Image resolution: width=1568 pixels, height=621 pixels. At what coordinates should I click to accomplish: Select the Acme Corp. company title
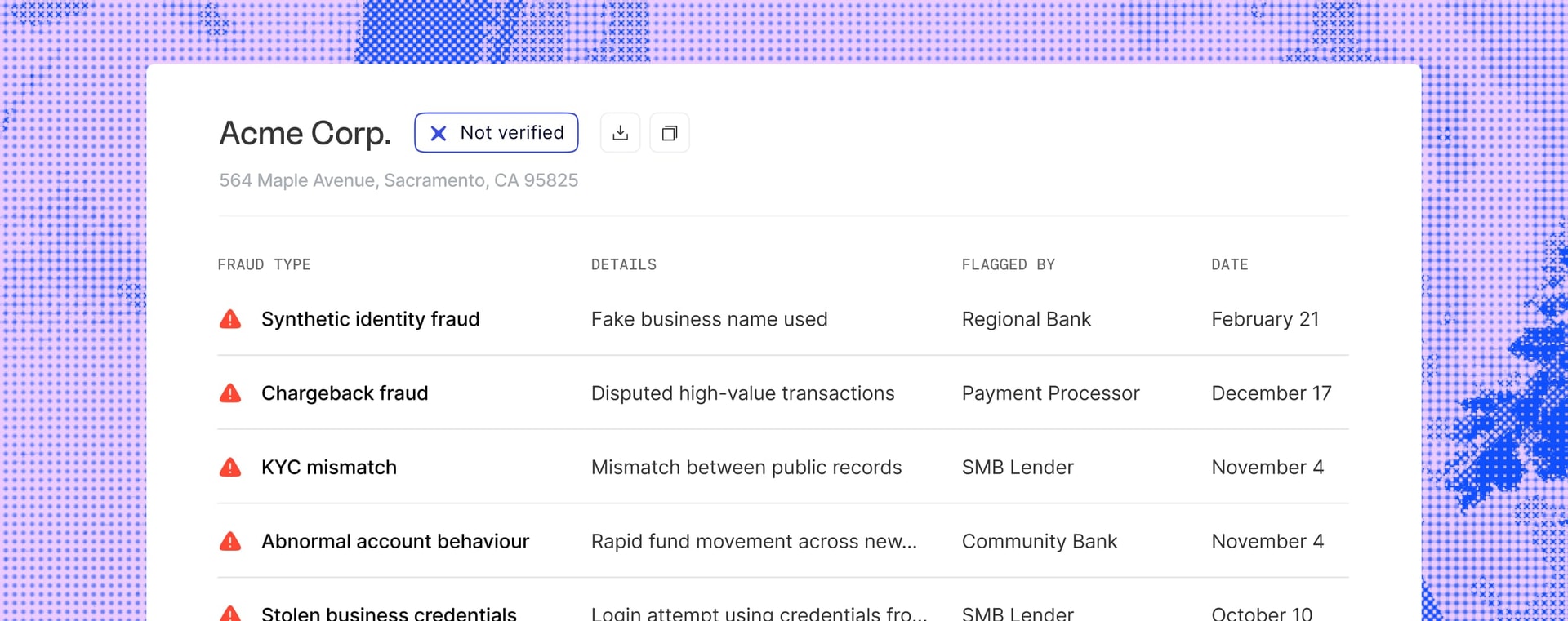pyautogui.click(x=305, y=133)
